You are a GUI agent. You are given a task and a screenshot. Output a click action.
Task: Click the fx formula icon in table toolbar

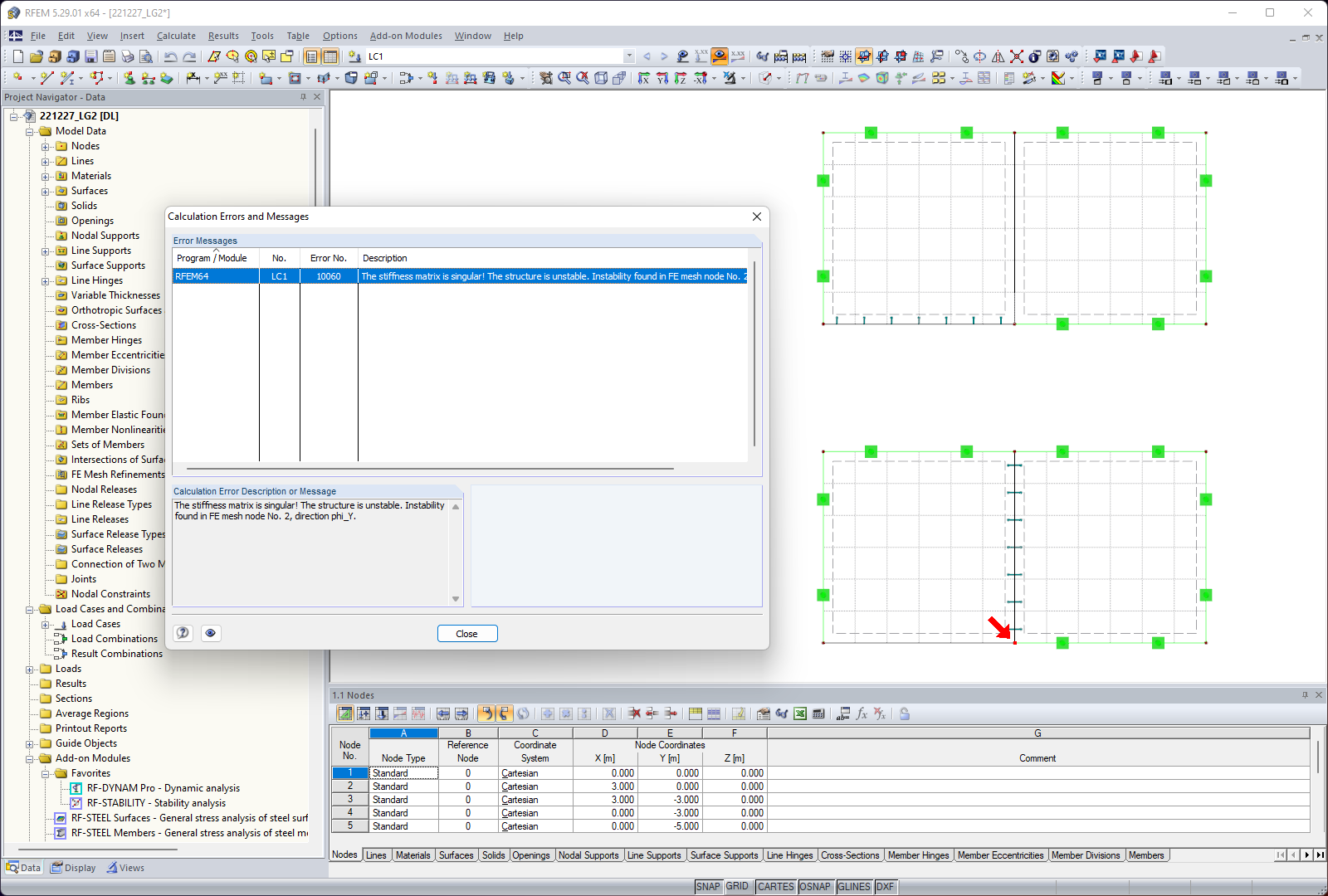pyautogui.click(x=862, y=713)
